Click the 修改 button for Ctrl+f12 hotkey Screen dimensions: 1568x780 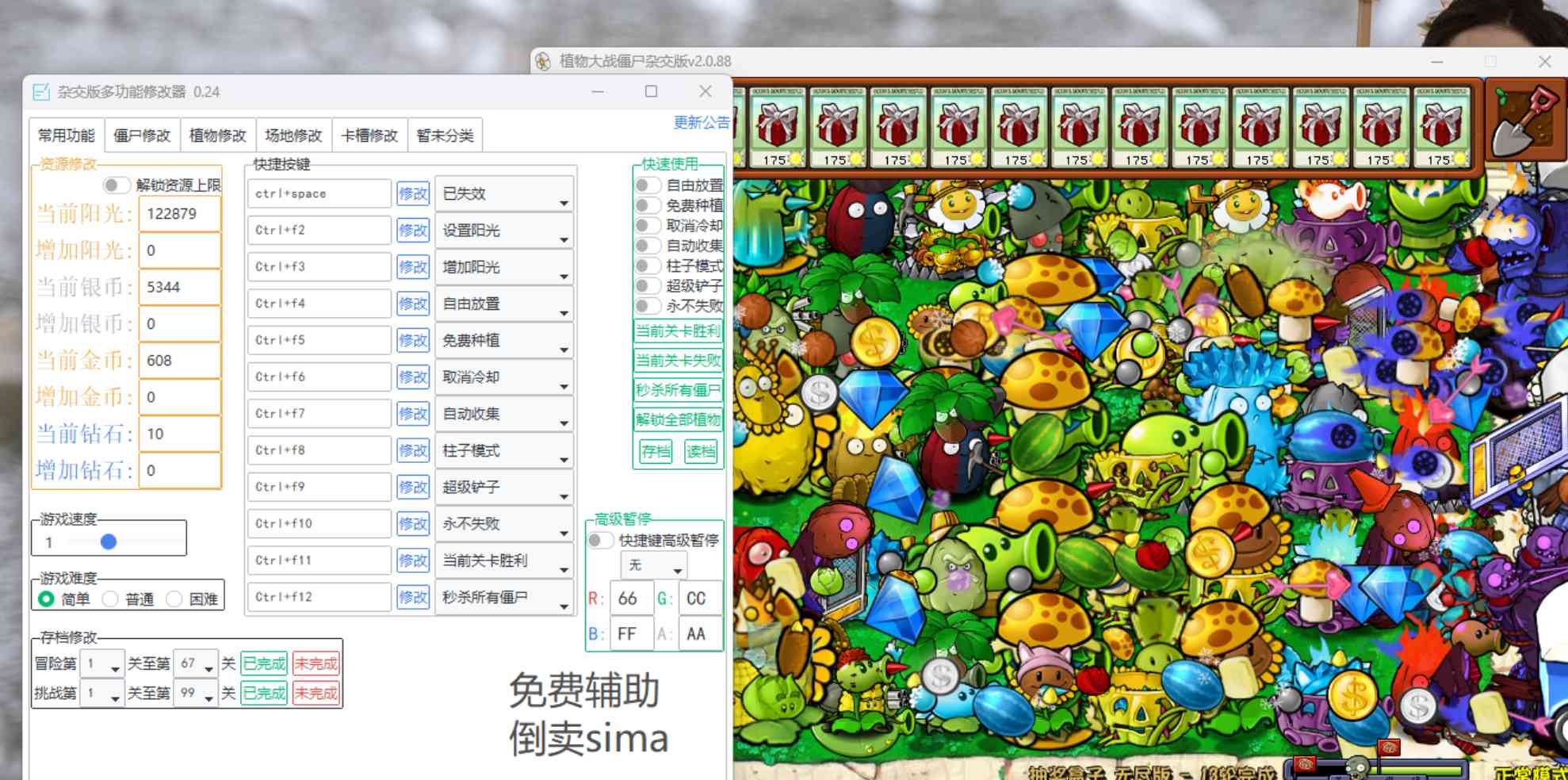tap(413, 597)
